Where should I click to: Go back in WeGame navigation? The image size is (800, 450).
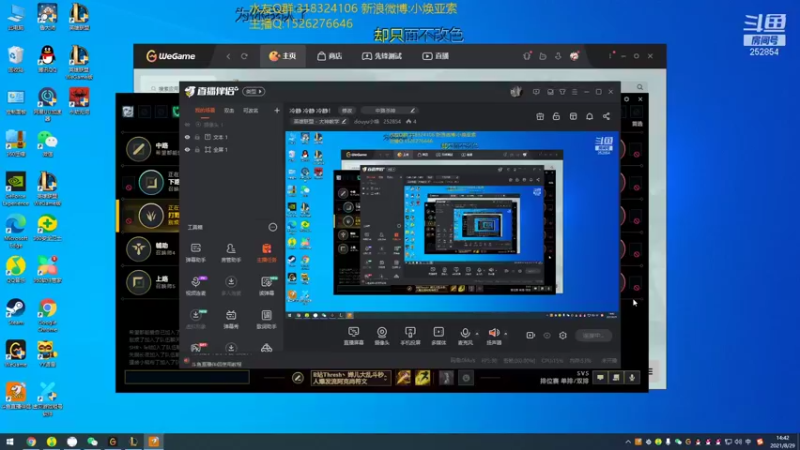228,56
